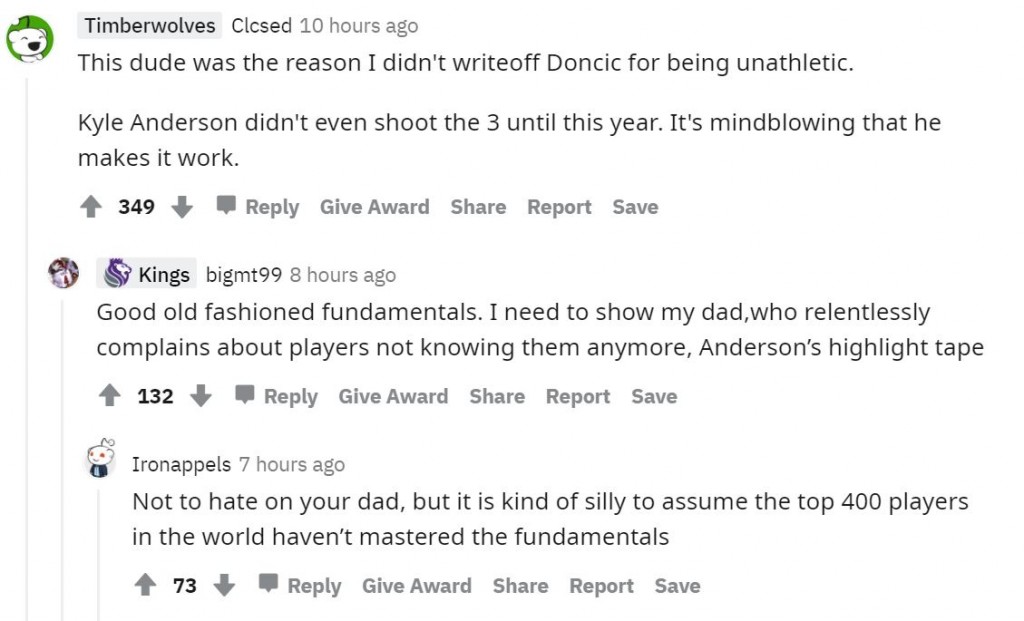Reply to bigmt99's comment
This screenshot has width=1024, height=621.
[x=277, y=396]
